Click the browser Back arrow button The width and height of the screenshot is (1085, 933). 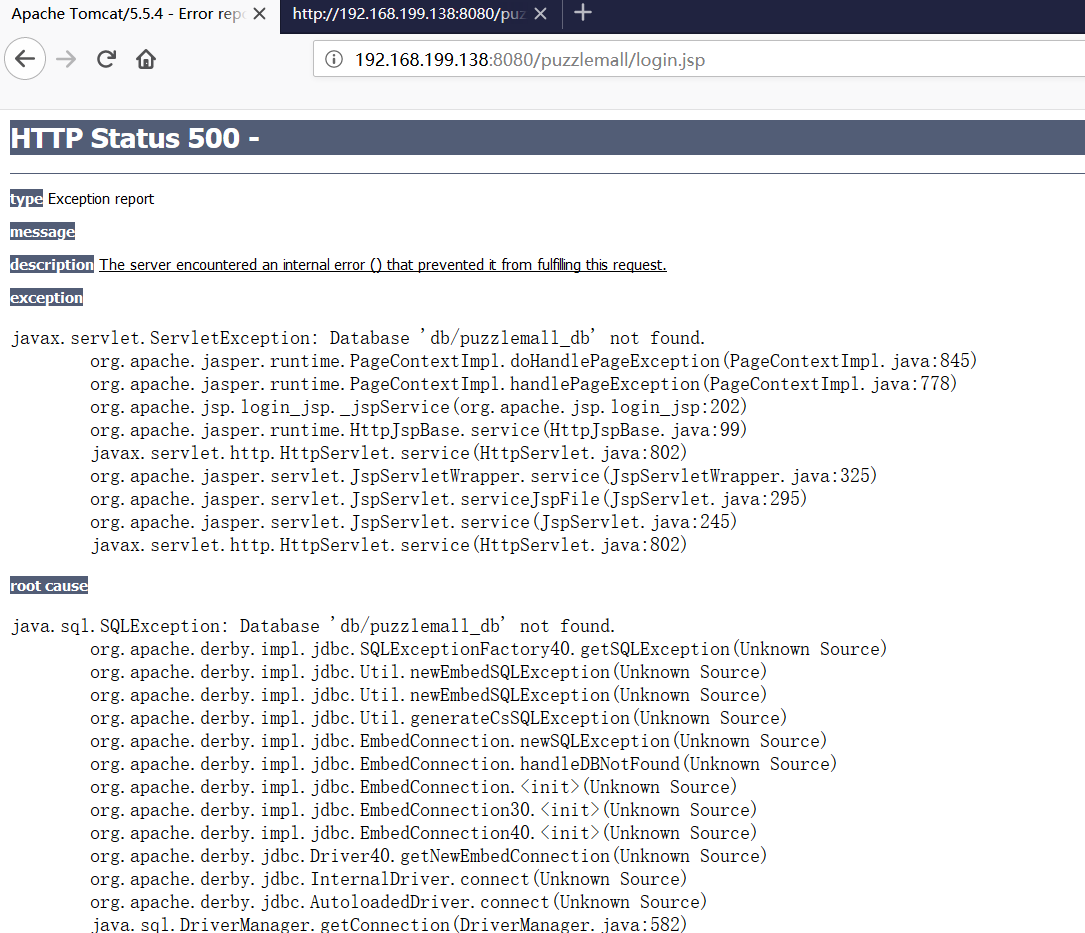click(x=25, y=59)
